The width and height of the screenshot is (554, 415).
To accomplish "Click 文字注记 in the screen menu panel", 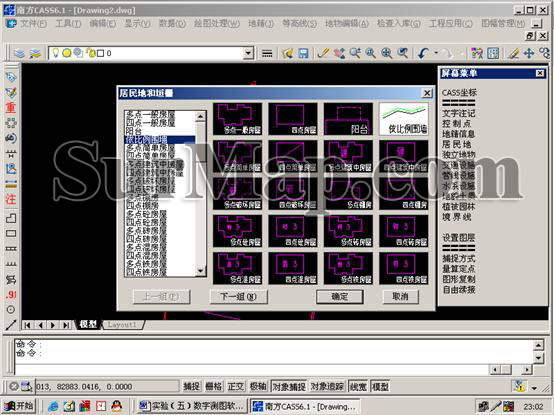I will point(459,113).
